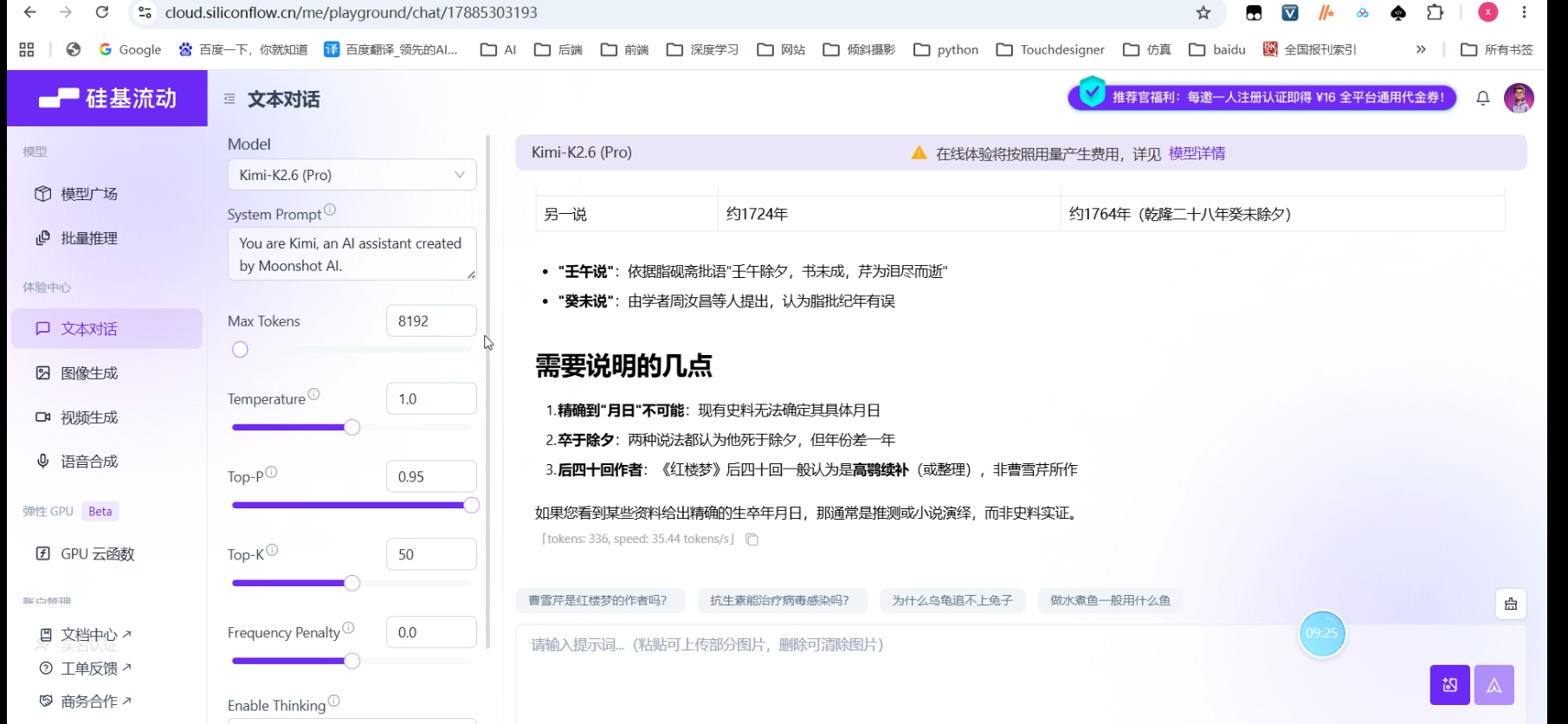The width and height of the screenshot is (1568, 724).
Task: Open the Chrome three-dot menu
Action: [1525, 12]
